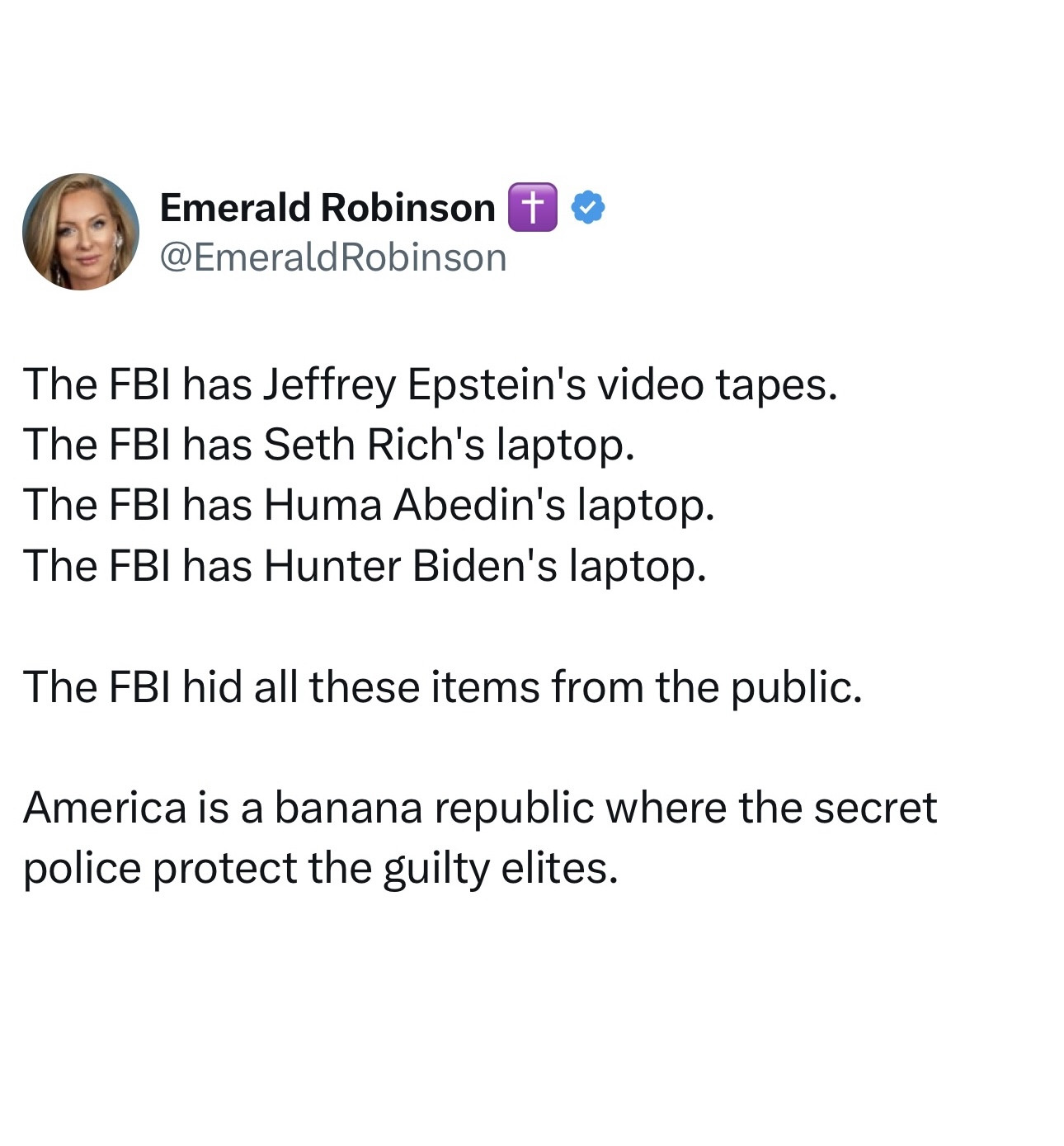Open the Emerald Robinson display name

point(327,208)
